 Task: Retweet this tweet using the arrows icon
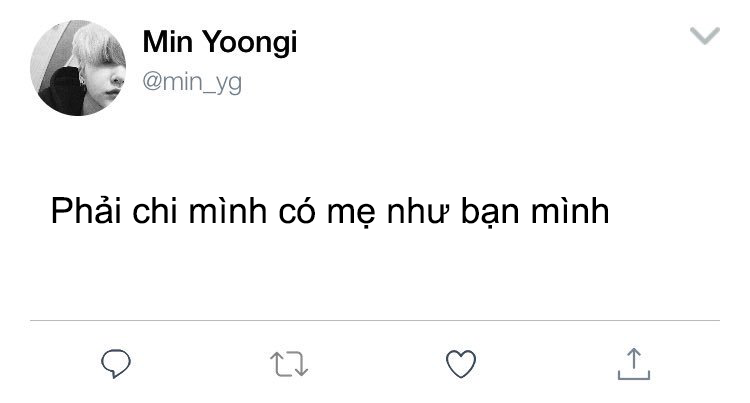[x=289, y=364]
